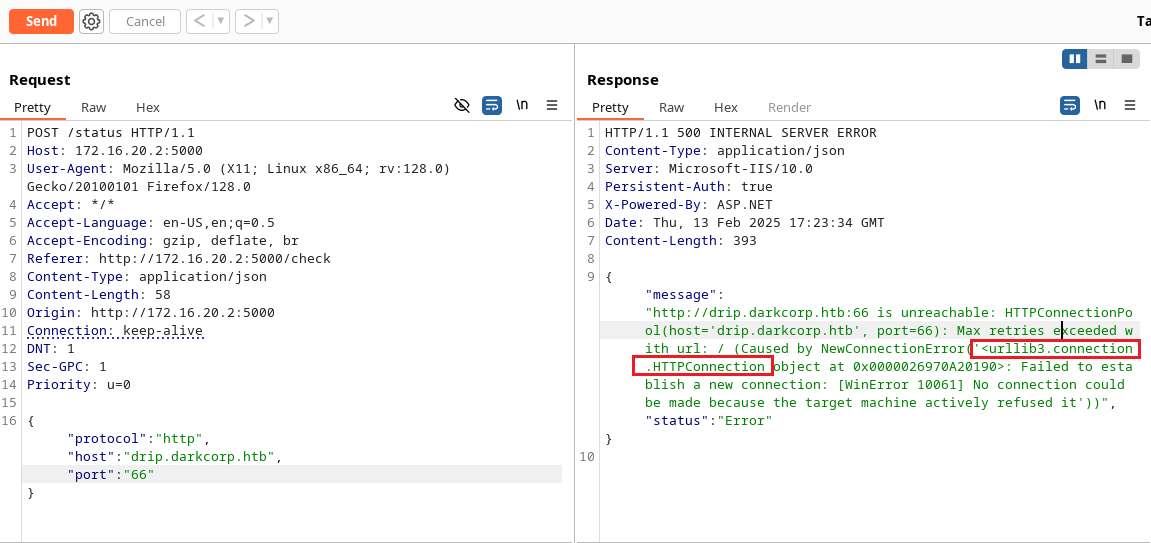This screenshot has height=543, width=1151.
Task: Switch the Request view to the Hex tab
Action: [148, 107]
